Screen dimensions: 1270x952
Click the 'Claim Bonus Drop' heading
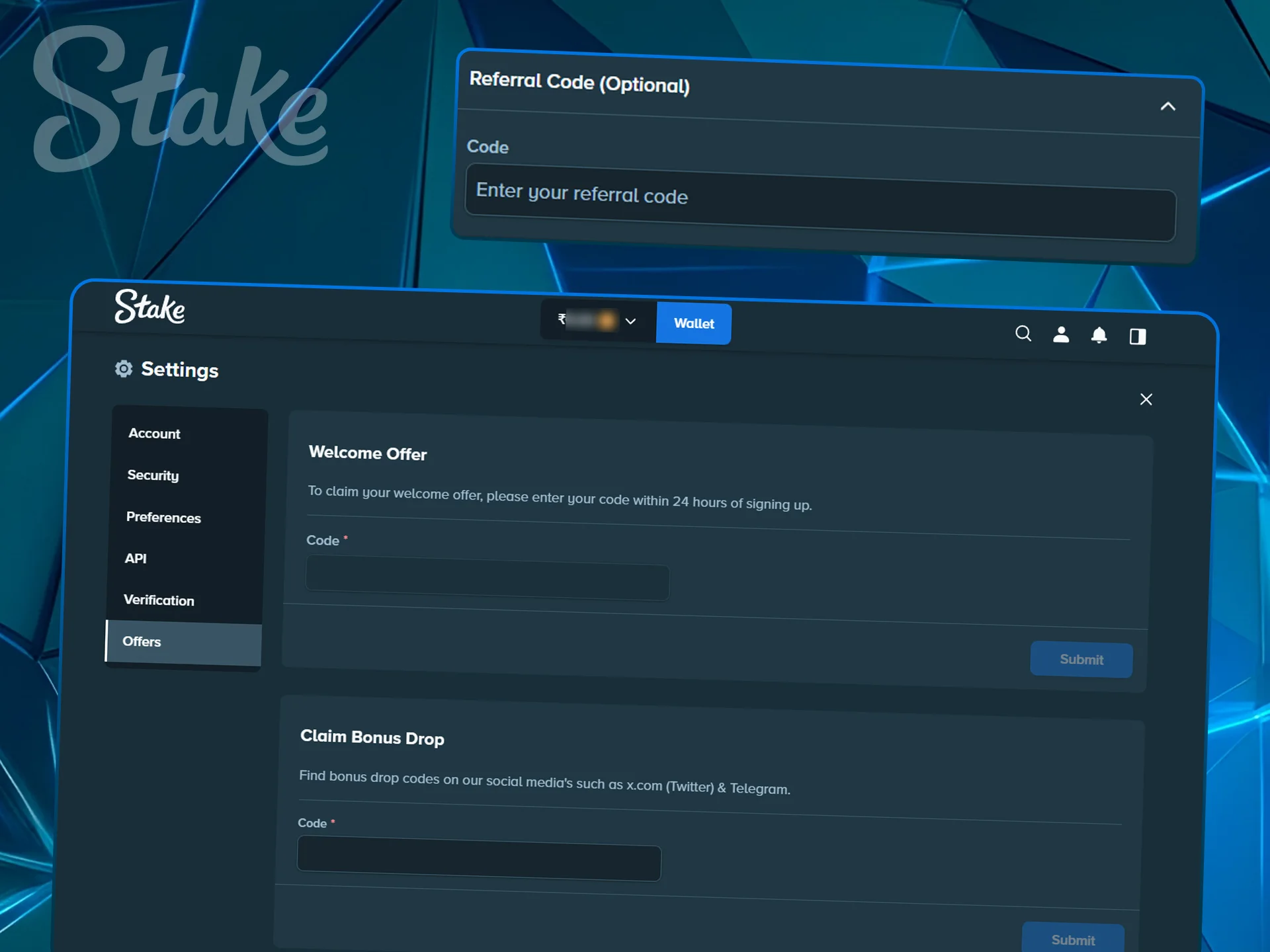point(372,737)
